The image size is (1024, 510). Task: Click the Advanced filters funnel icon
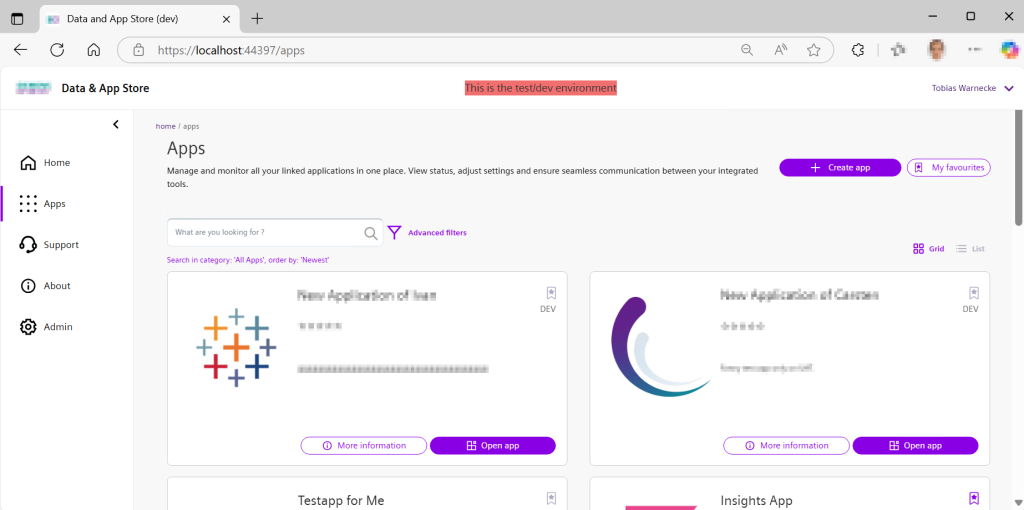[394, 232]
